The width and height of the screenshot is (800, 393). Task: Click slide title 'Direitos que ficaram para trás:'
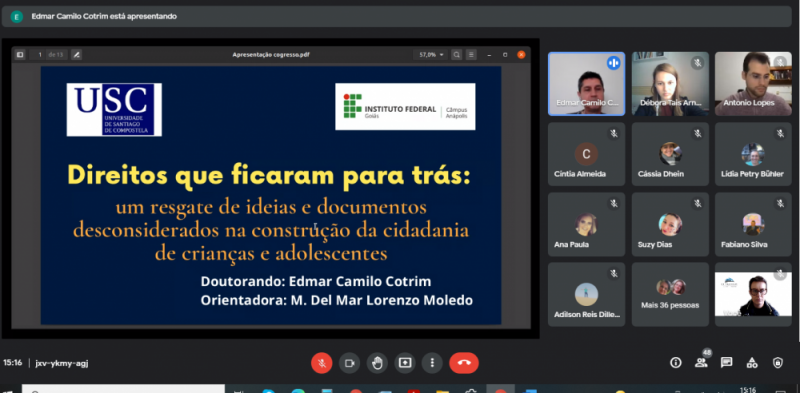269,175
